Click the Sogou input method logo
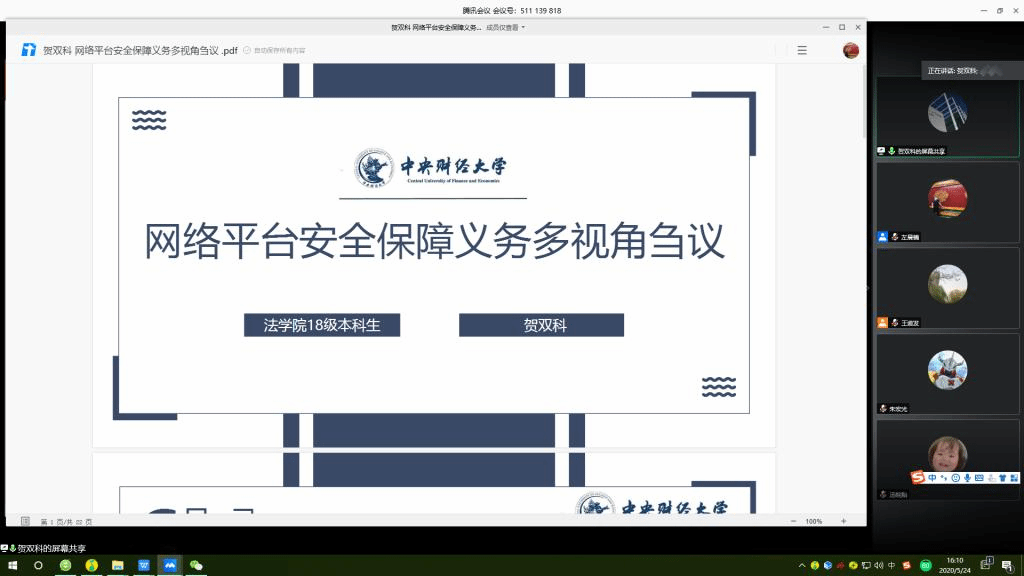The width and height of the screenshot is (1024, 576). tap(917, 478)
